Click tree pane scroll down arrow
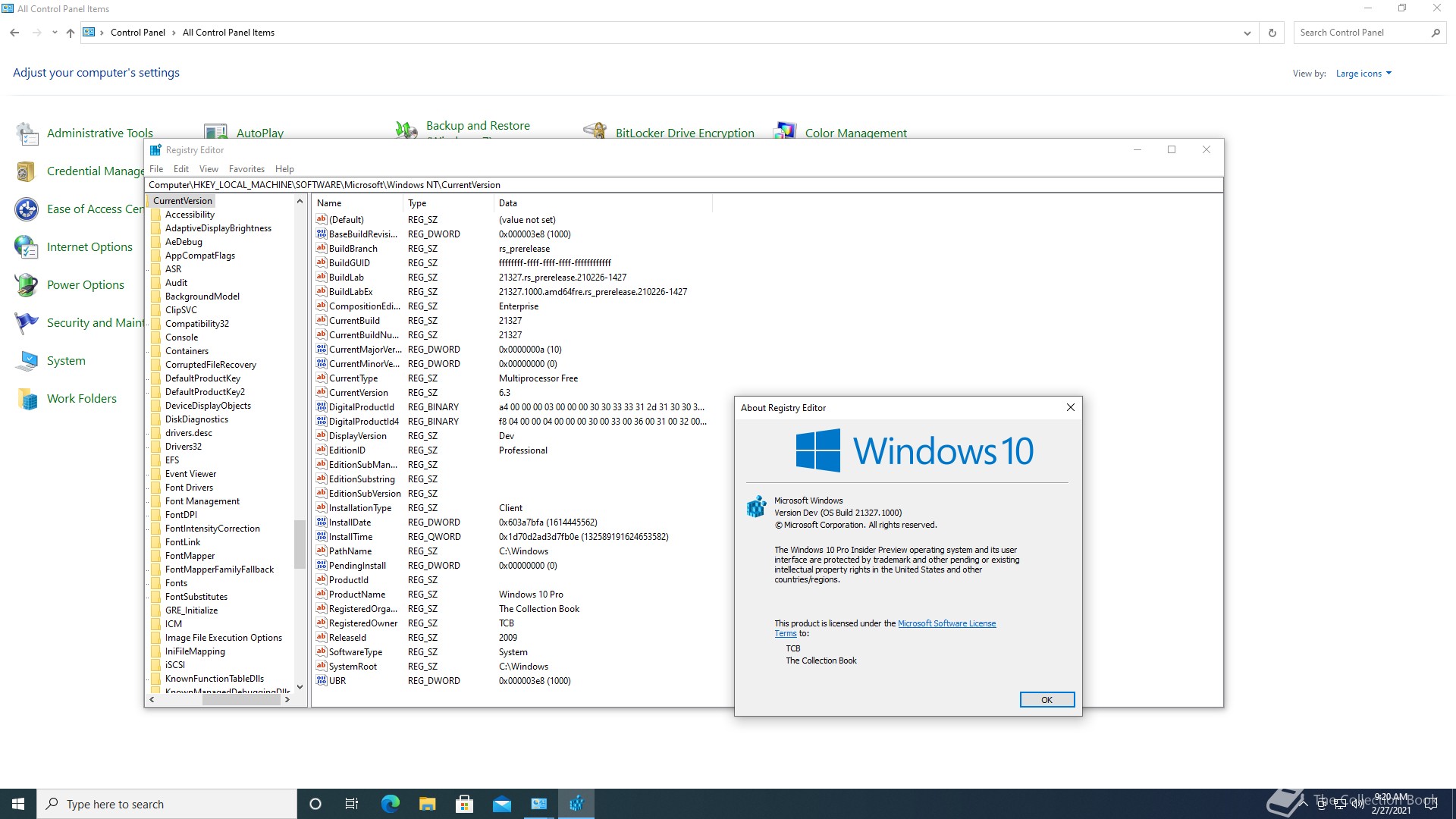The width and height of the screenshot is (1456, 819). [x=300, y=687]
